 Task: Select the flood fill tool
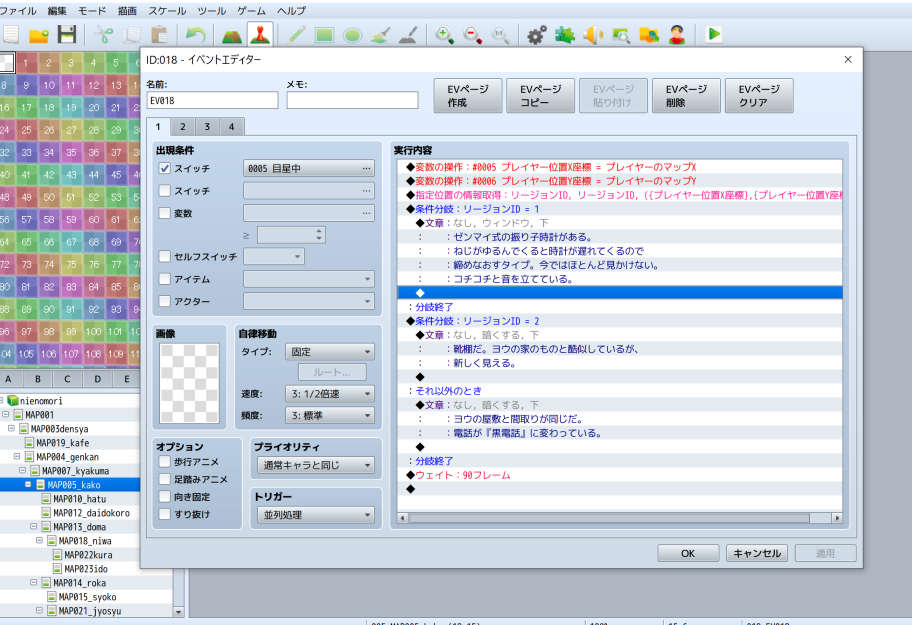point(380,35)
